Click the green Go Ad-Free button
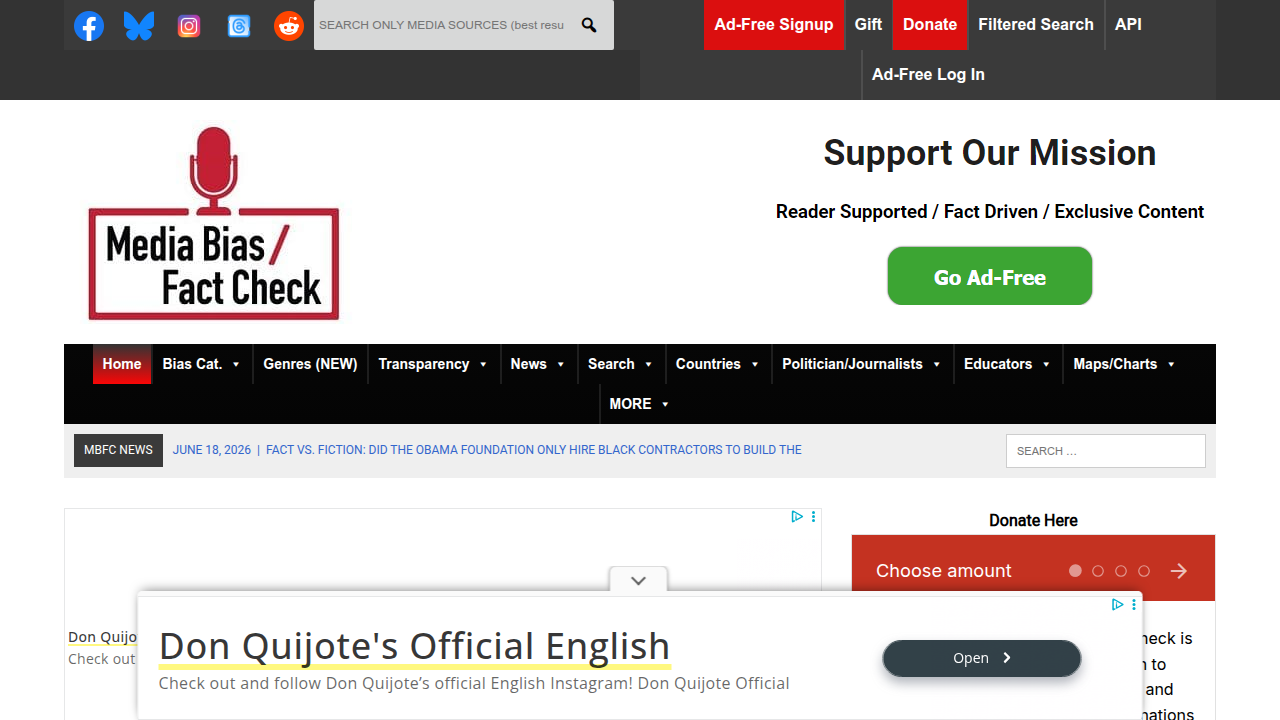This screenshot has width=1280, height=720. [990, 276]
